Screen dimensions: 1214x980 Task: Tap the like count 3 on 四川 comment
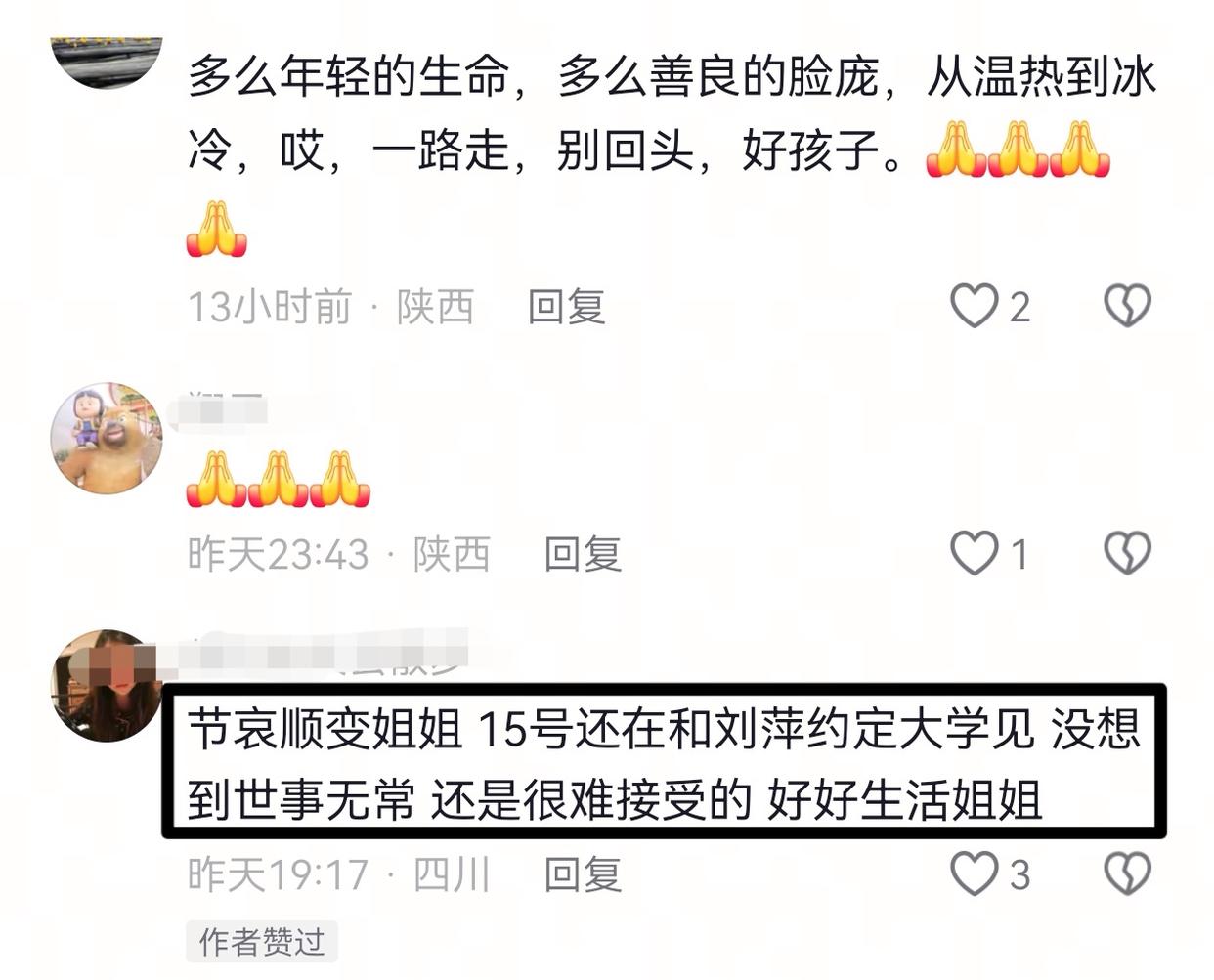coord(1020,874)
